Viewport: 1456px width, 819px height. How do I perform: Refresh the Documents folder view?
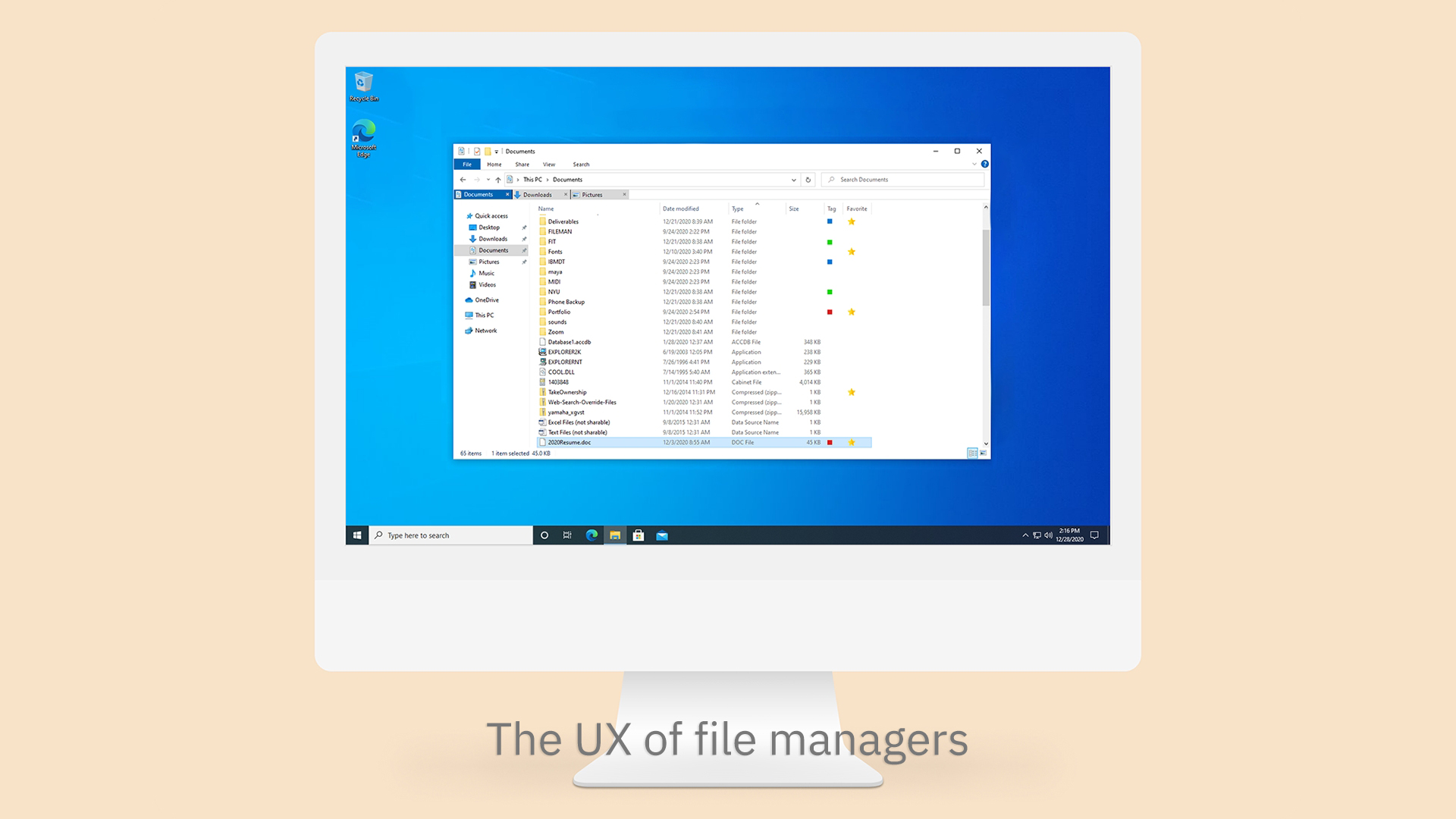pyautogui.click(x=808, y=180)
